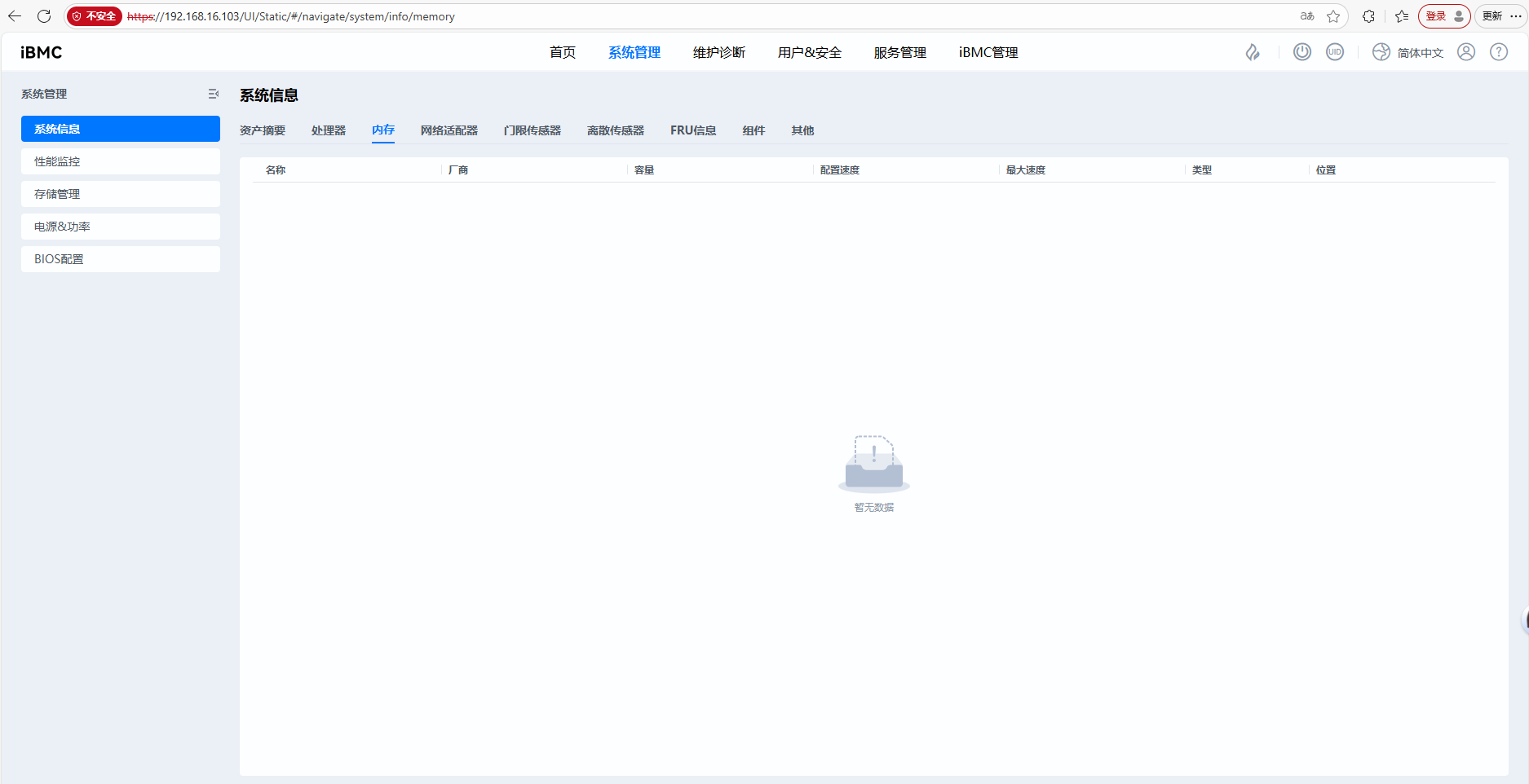Click the help question mark icon

tap(1499, 52)
